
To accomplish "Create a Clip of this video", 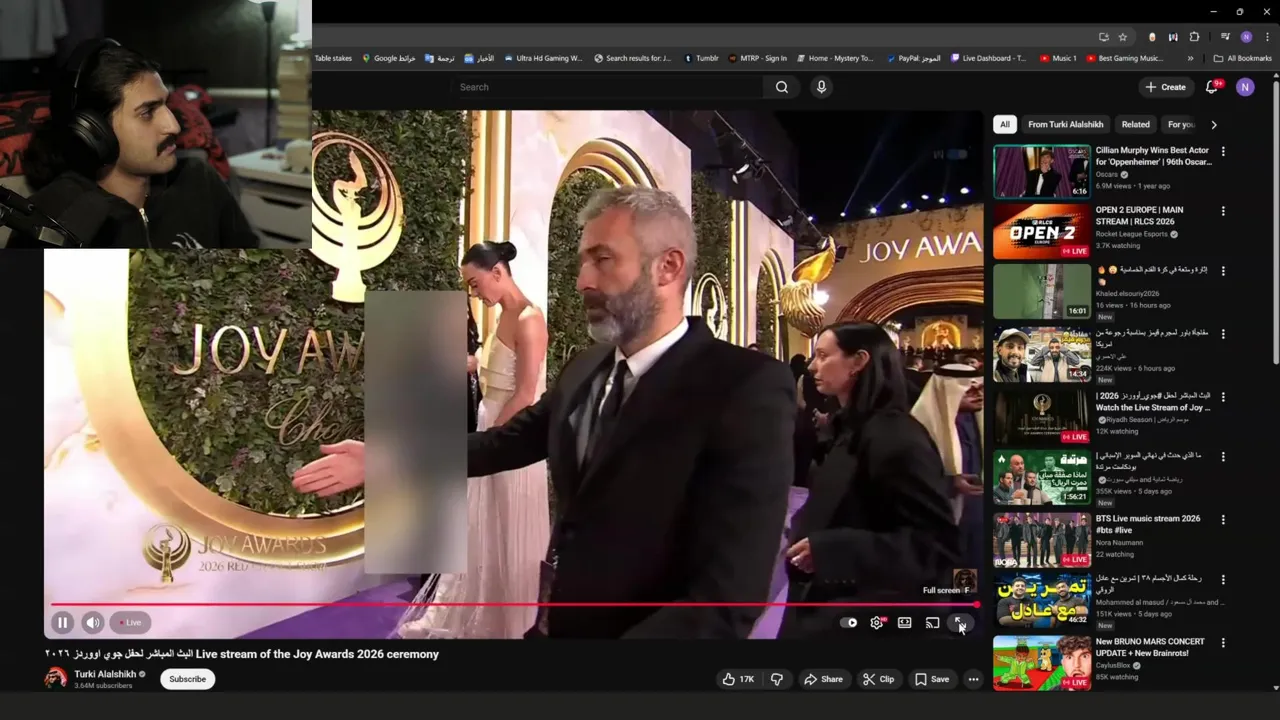I will pyautogui.click(x=878, y=679).
